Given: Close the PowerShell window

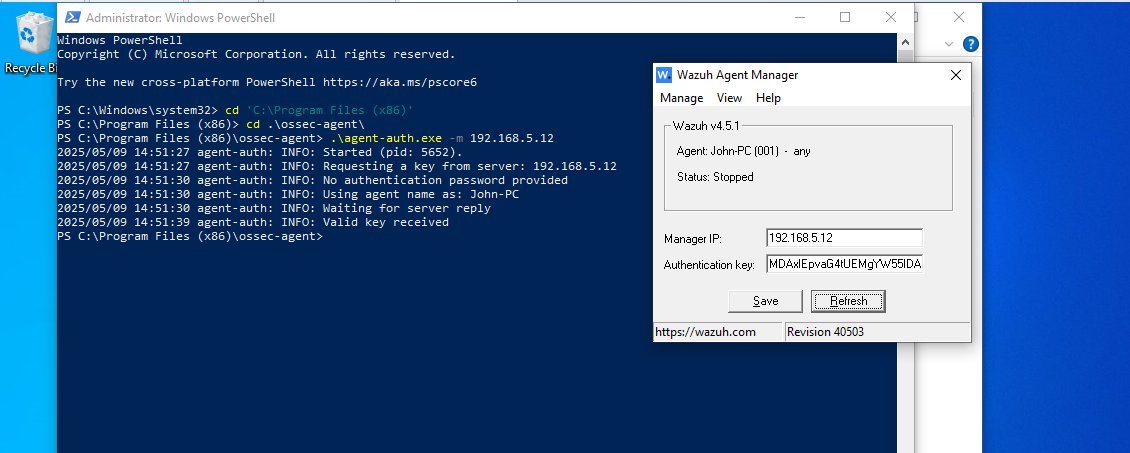Looking at the screenshot, I should (891, 17).
